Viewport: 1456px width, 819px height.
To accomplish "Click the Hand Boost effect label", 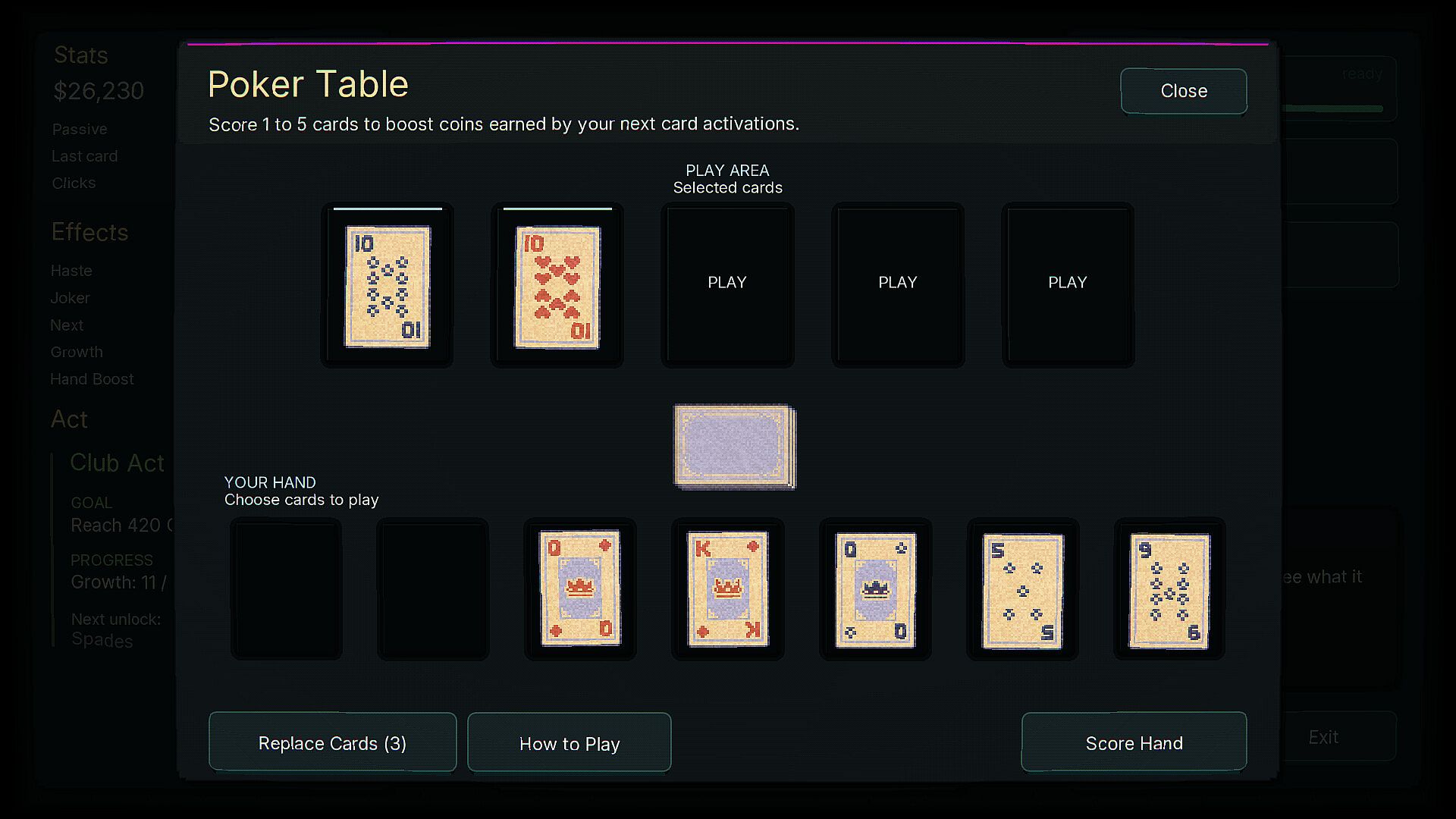I will pyautogui.click(x=92, y=379).
